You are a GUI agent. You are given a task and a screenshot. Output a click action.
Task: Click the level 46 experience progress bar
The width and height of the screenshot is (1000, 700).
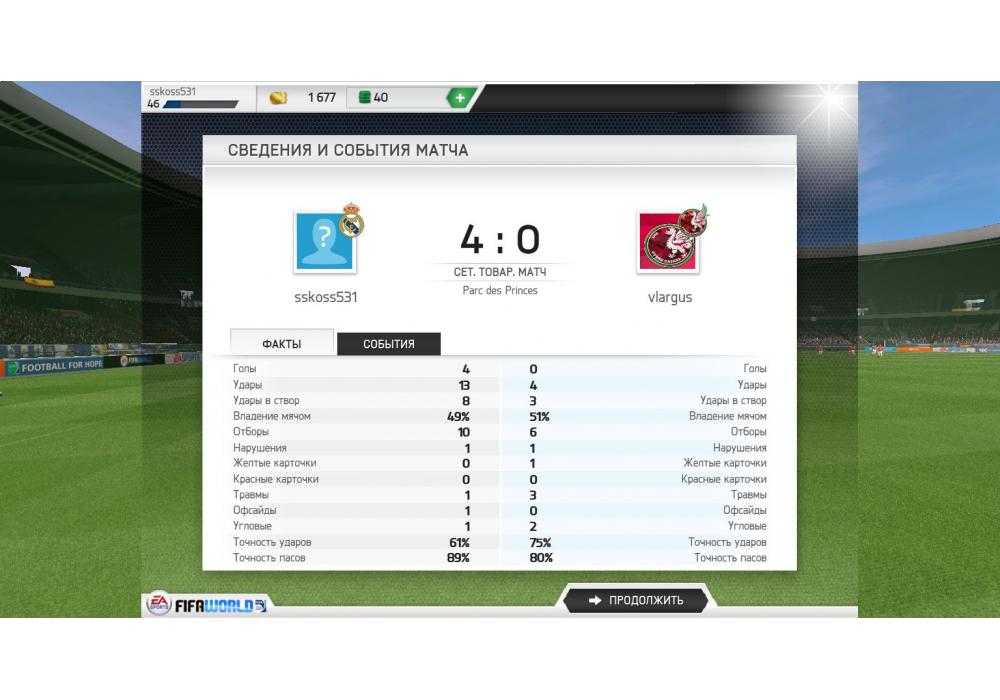coord(200,105)
